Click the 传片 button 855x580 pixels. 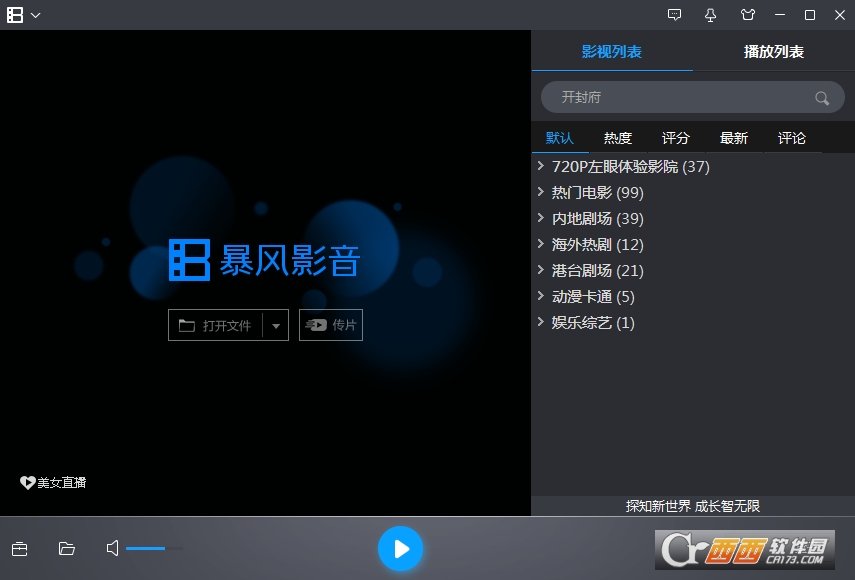pos(331,326)
